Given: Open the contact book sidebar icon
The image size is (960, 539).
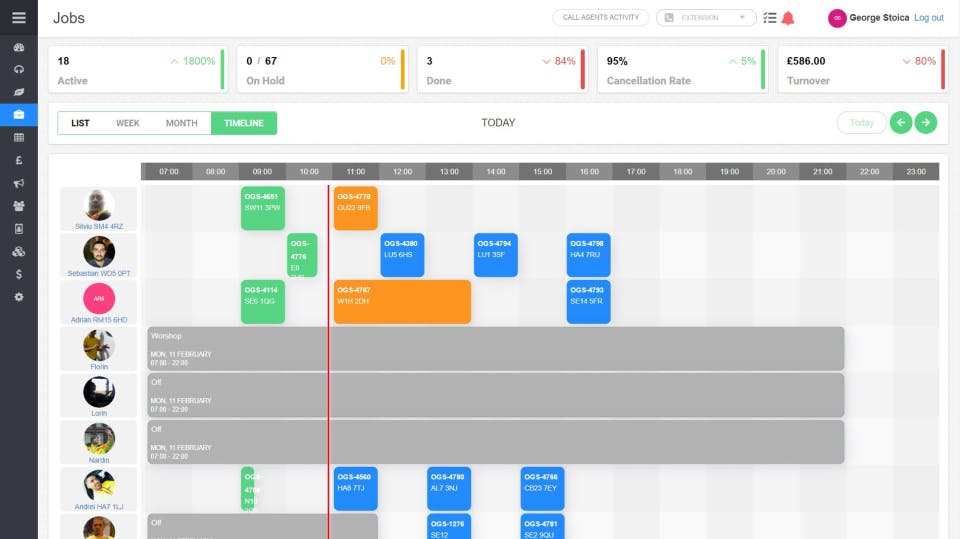Looking at the screenshot, I should click(x=18, y=228).
